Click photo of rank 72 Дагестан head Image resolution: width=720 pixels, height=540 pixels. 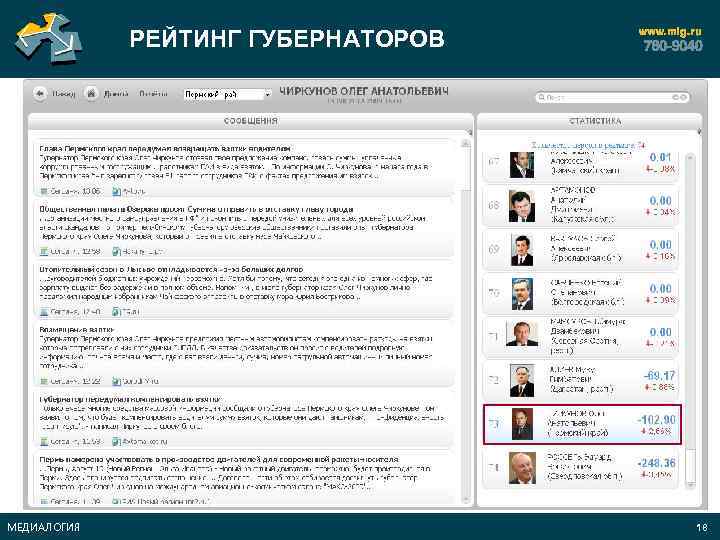522,381
